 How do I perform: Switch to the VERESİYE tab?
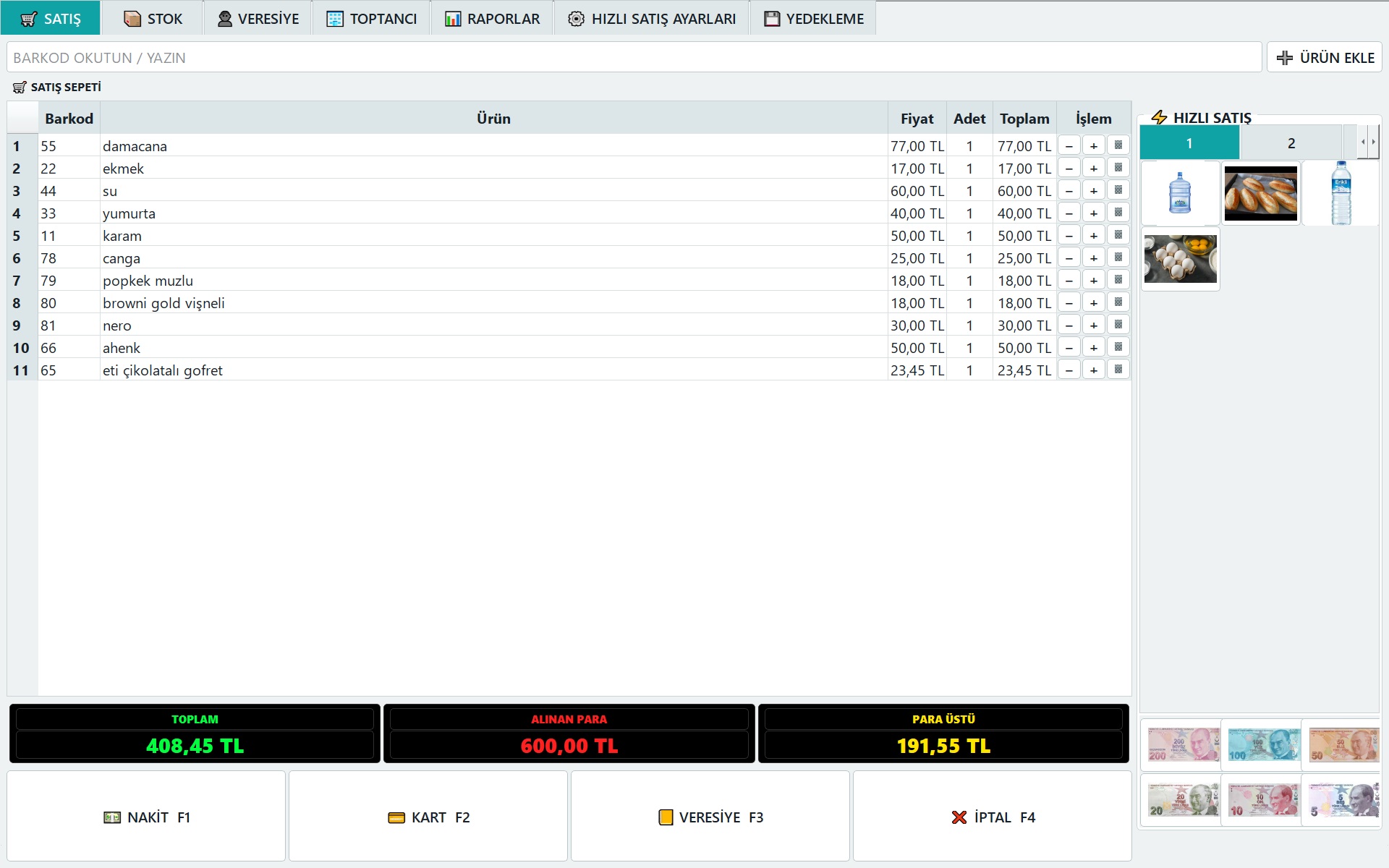click(258, 18)
